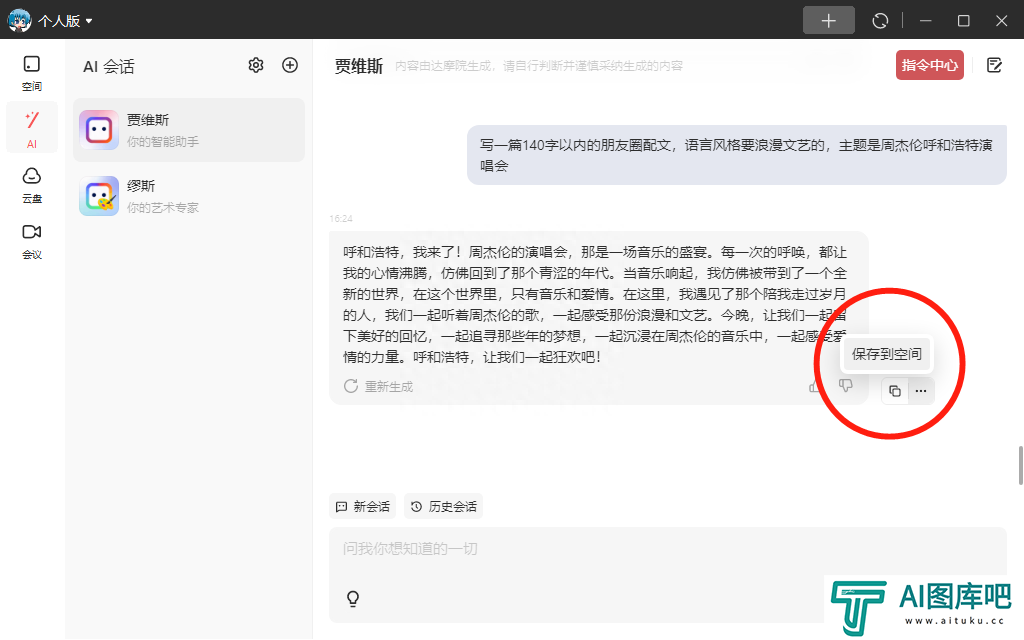The width and height of the screenshot is (1024, 640).
Task: Close the application window
Action: pos(1001,21)
